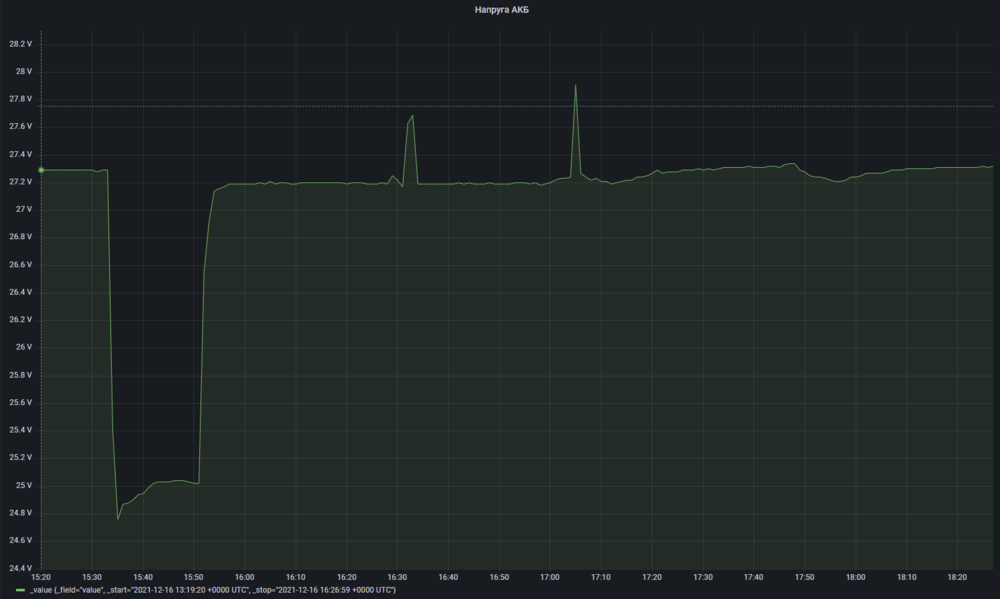Click the 17:00 time axis label
The image size is (1000, 599).
[550, 577]
